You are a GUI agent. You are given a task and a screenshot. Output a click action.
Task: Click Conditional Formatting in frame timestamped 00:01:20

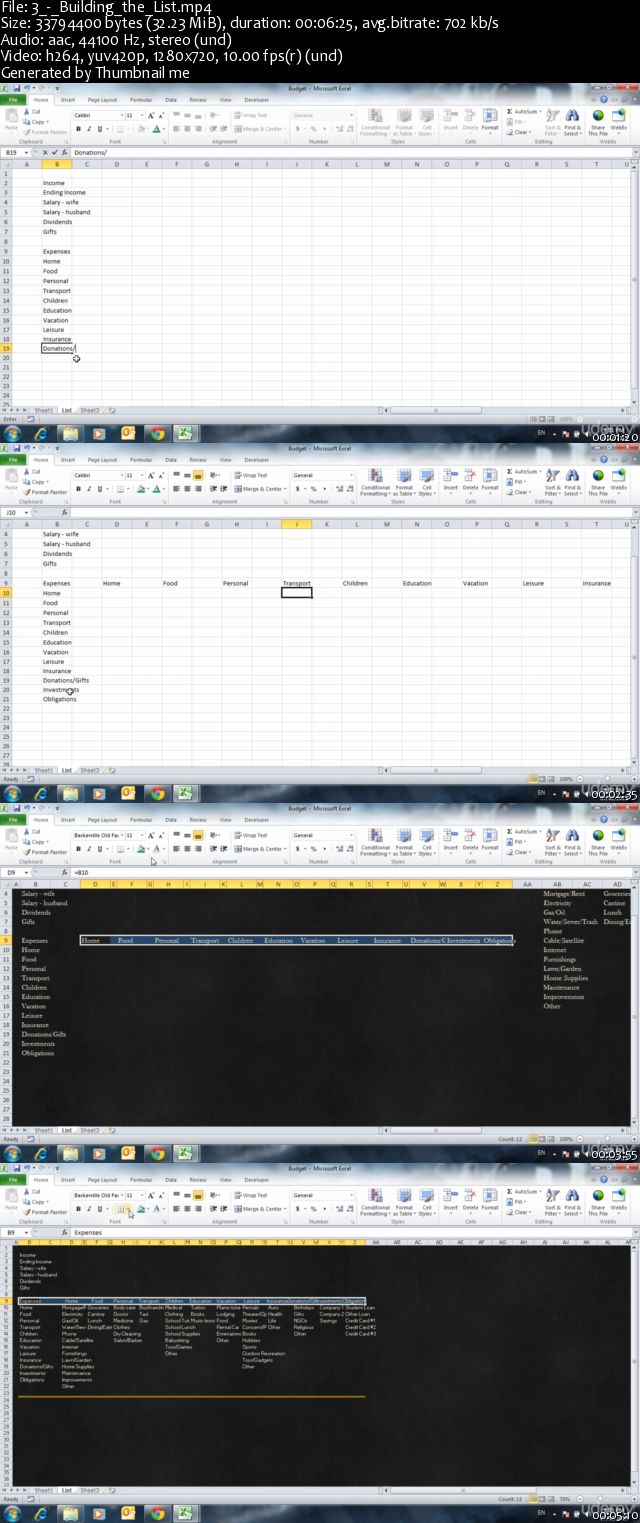pyautogui.click(x=375, y=124)
